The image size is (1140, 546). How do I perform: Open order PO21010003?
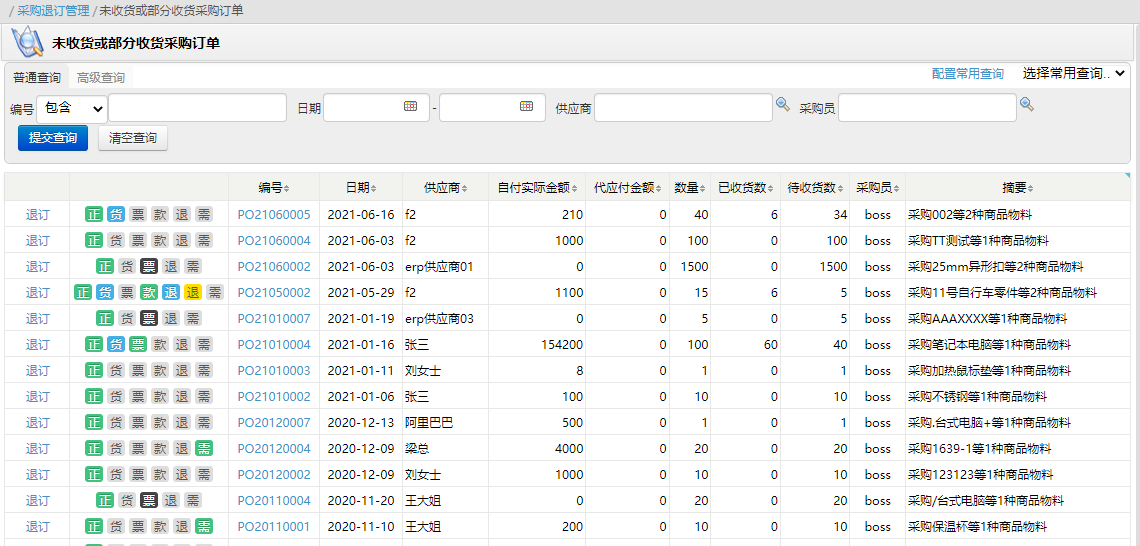point(274,371)
